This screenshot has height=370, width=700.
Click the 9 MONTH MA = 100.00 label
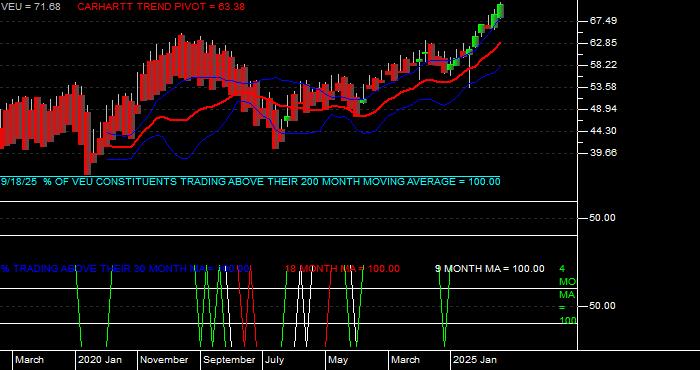click(490, 269)
